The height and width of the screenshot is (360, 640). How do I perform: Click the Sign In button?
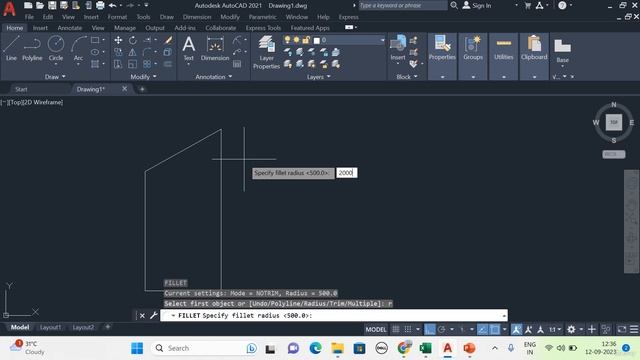(x=477, y=5)
